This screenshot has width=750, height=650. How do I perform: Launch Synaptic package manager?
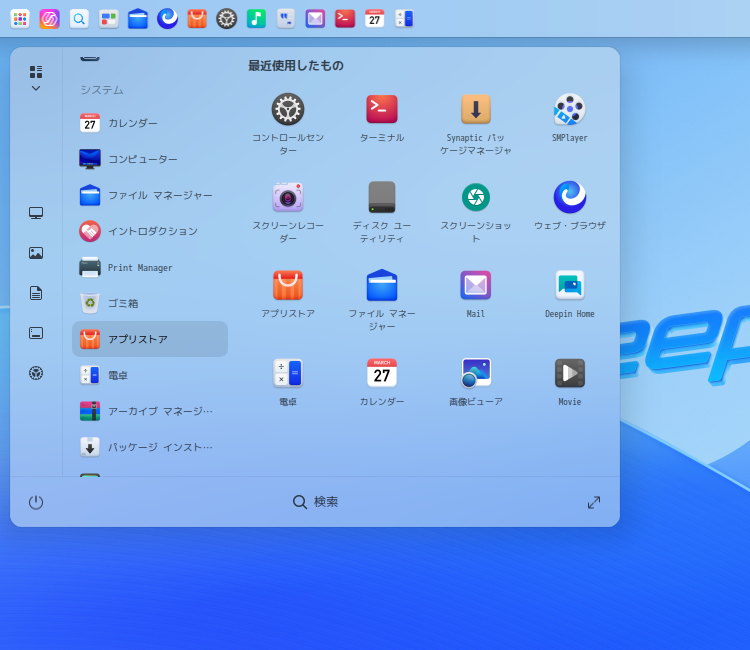[476, 110]
